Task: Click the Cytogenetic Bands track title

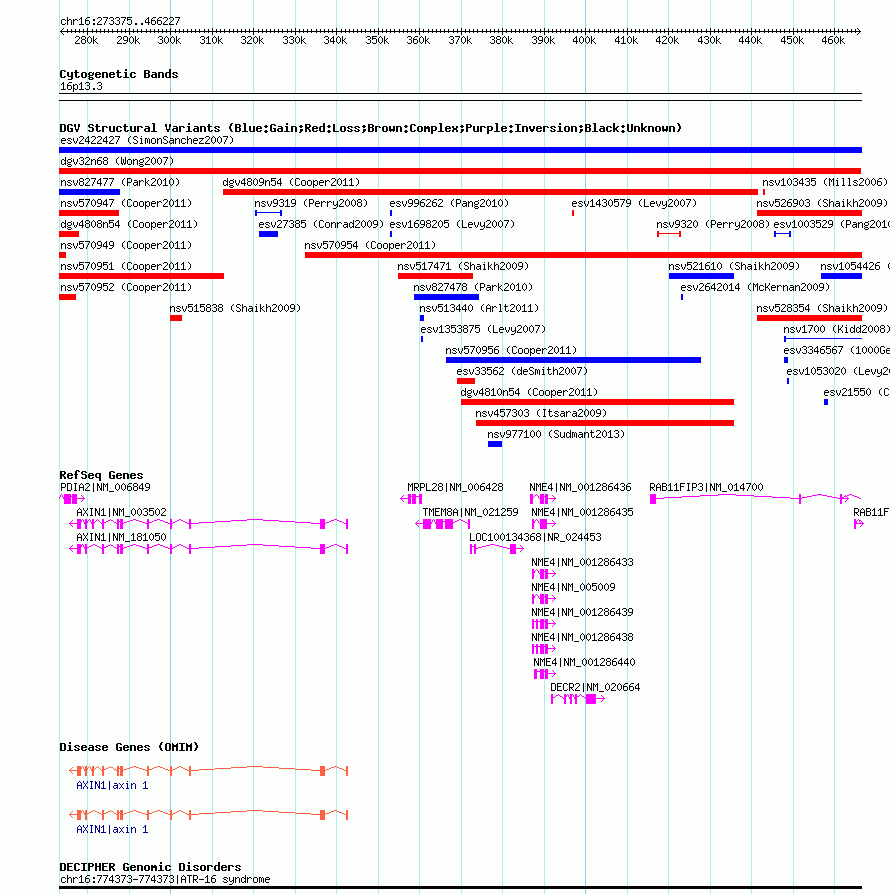Action: tap(119, 74)
